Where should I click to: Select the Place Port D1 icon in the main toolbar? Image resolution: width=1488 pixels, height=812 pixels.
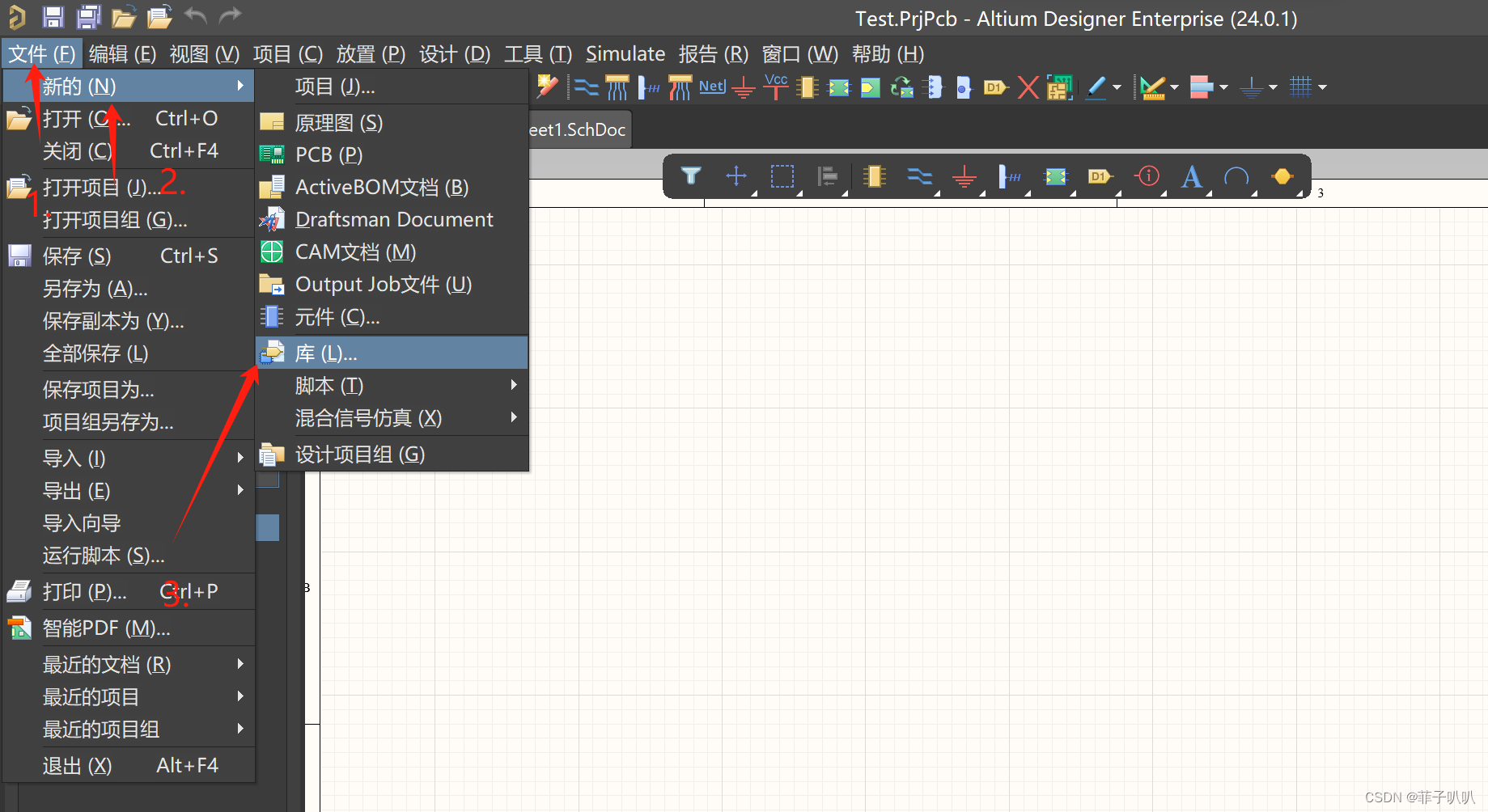(x=995, y=87)
